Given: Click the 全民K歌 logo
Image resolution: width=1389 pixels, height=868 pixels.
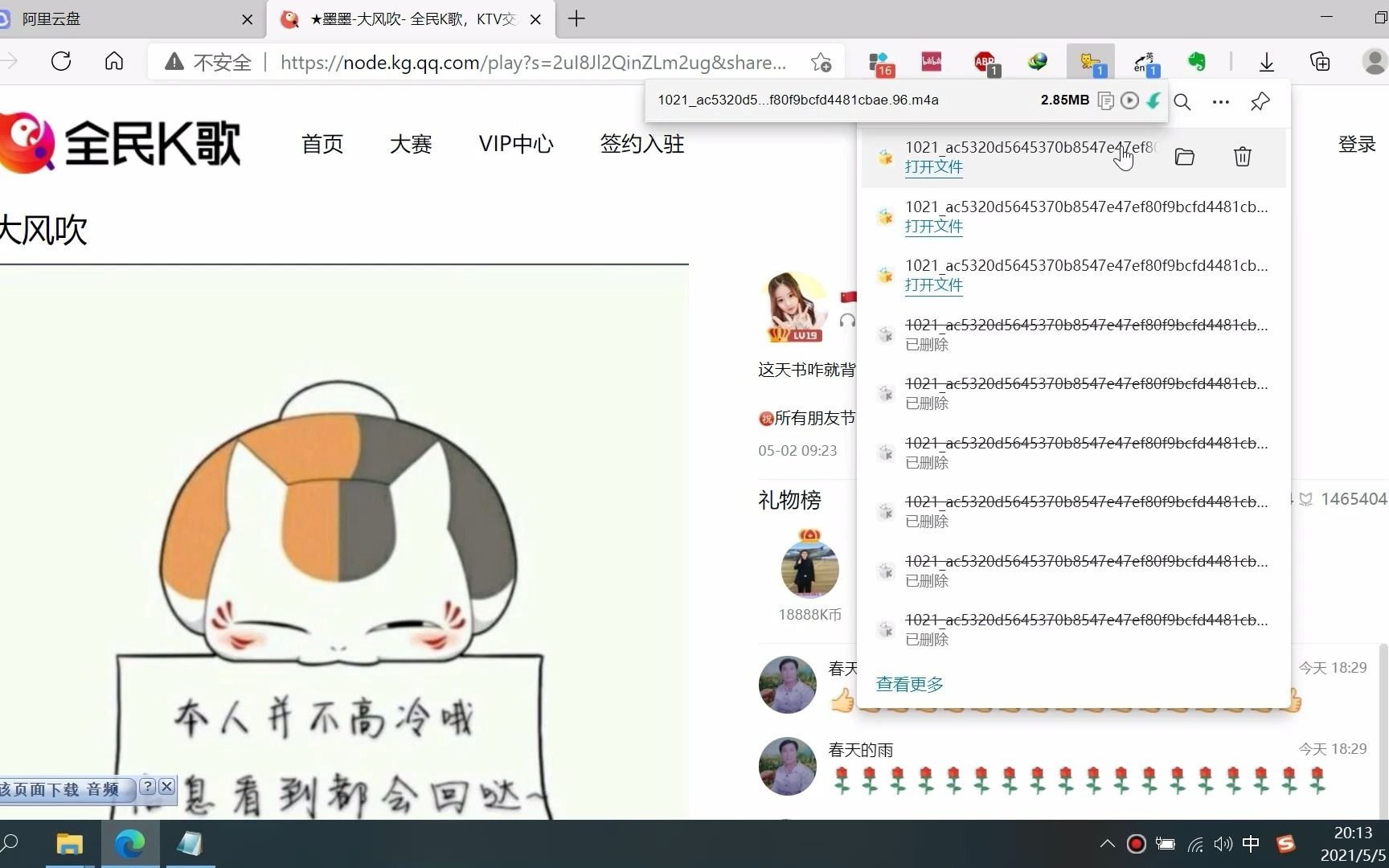Looking at the screenshot, I should [x=121, y=143].
